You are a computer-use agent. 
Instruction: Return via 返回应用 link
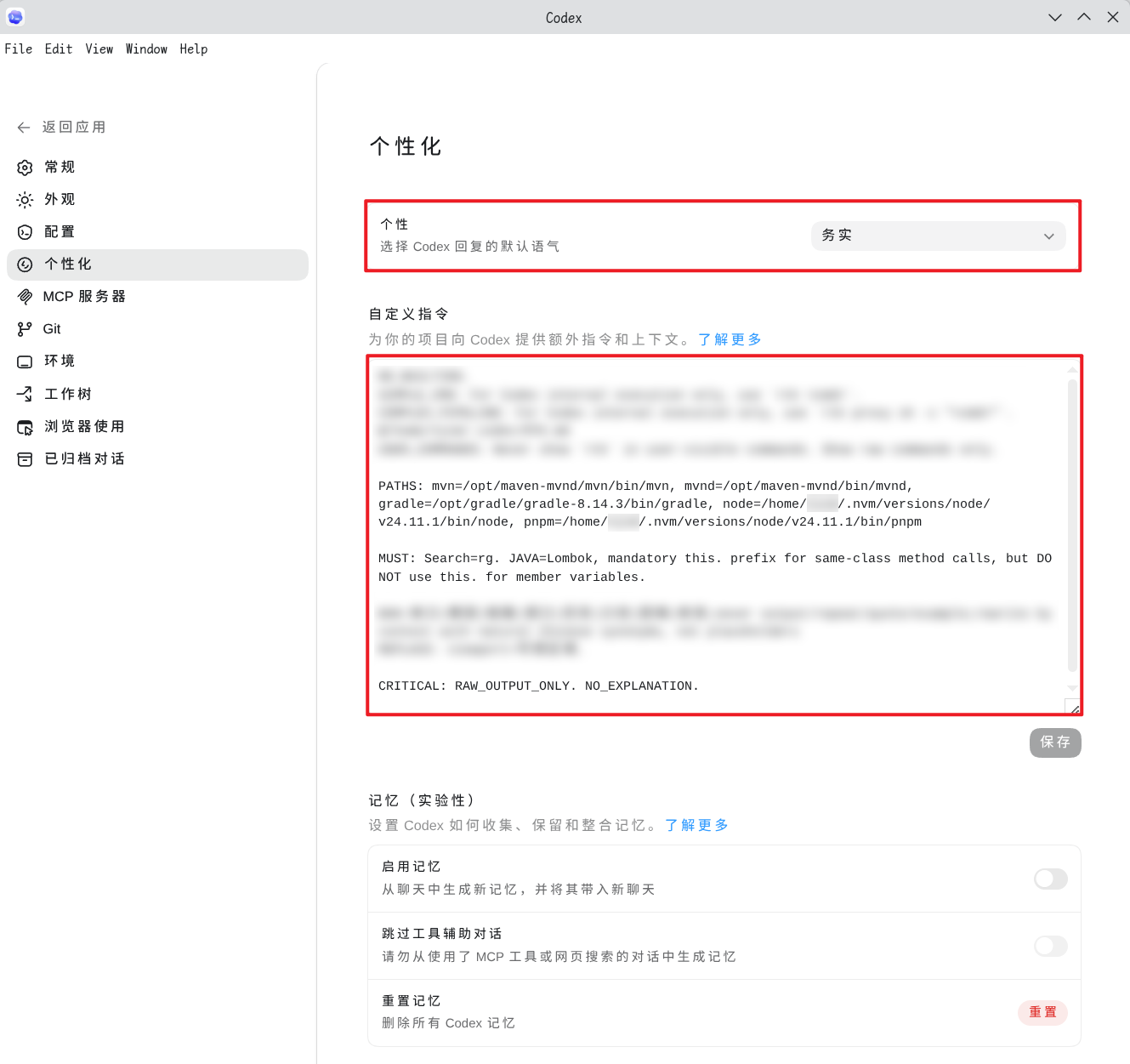pyautogui.click(x=74, y=128)
